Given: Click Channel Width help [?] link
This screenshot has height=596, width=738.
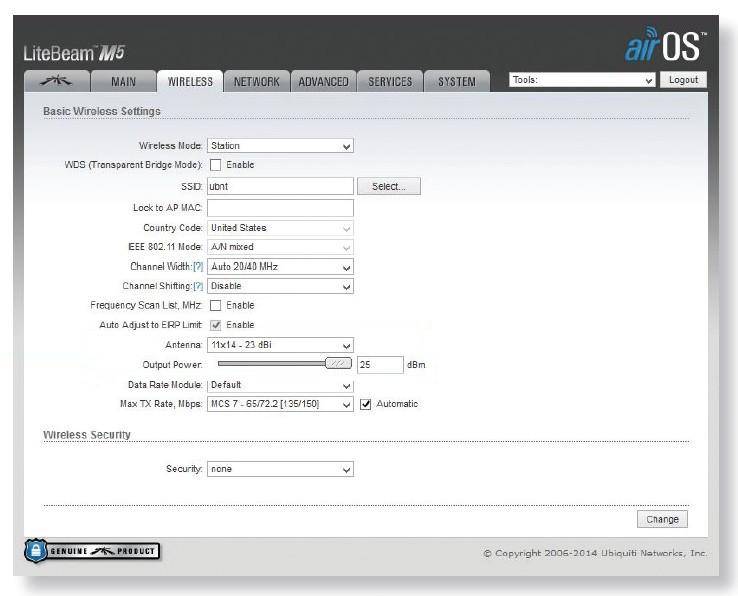Looking at the screenshot, I should tap(198, 267).
